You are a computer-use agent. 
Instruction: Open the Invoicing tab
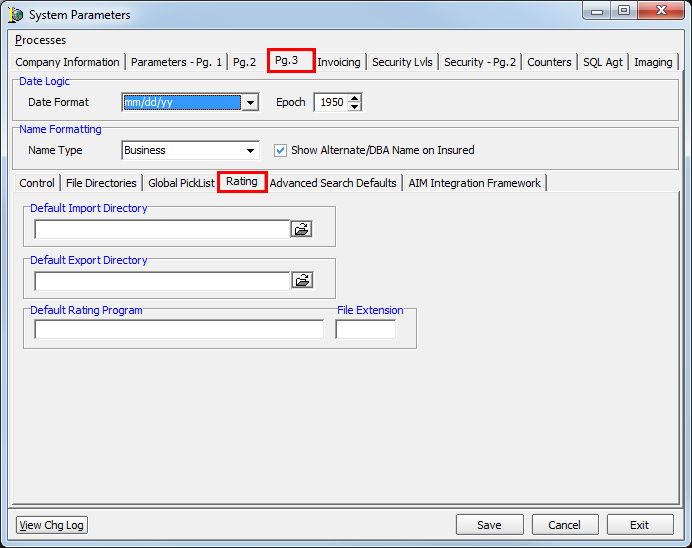338,62
